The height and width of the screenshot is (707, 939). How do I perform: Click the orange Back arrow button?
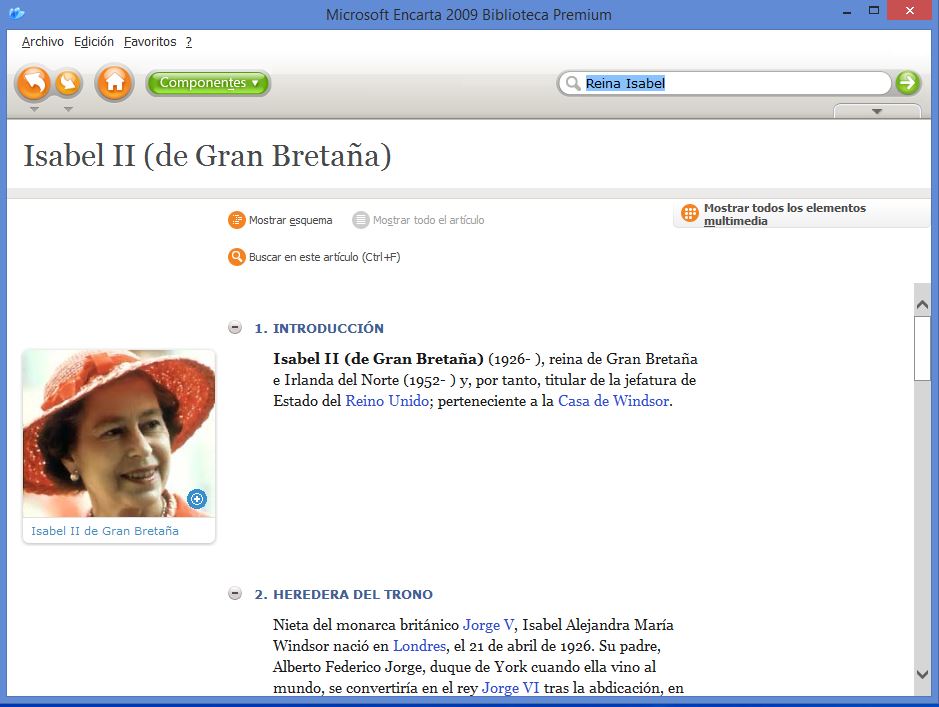(x=34, y=83)
